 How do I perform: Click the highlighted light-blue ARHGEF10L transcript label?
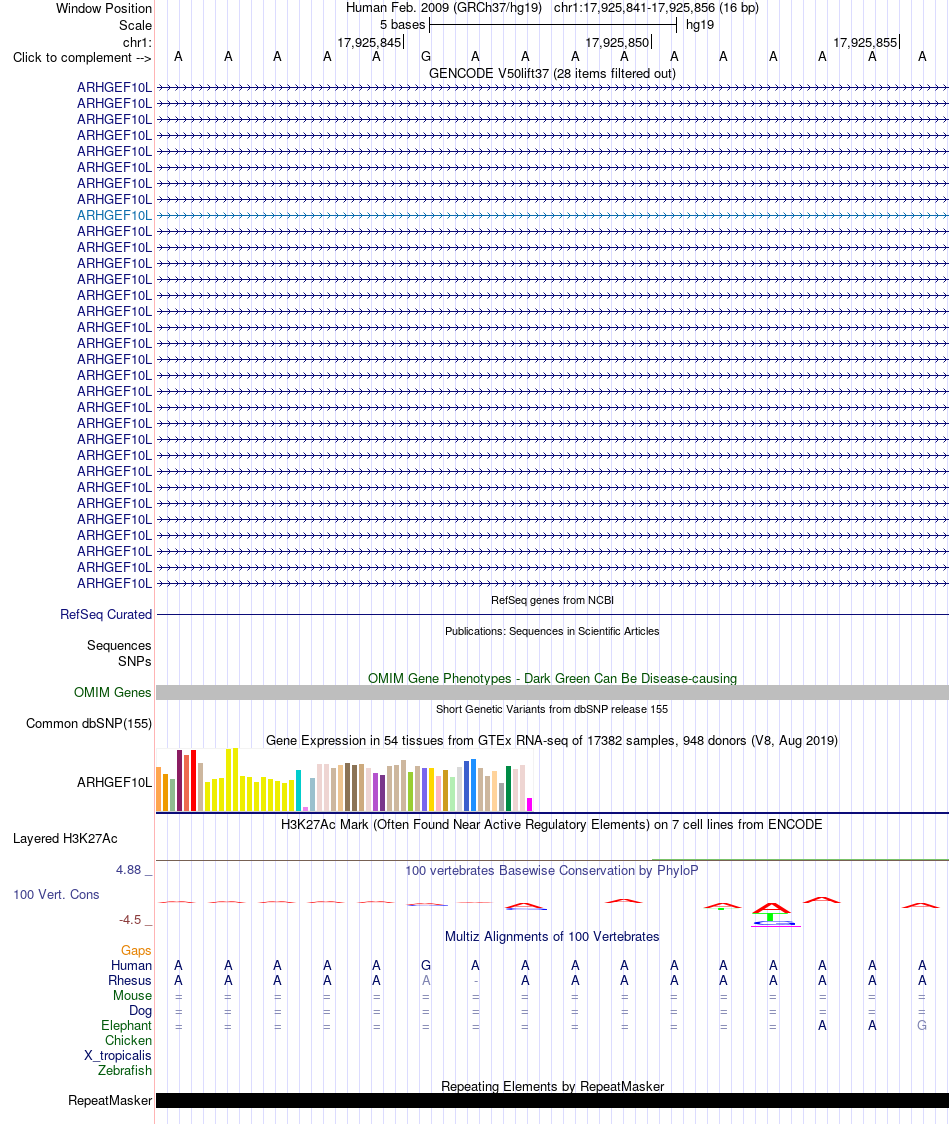coord(115,215)
